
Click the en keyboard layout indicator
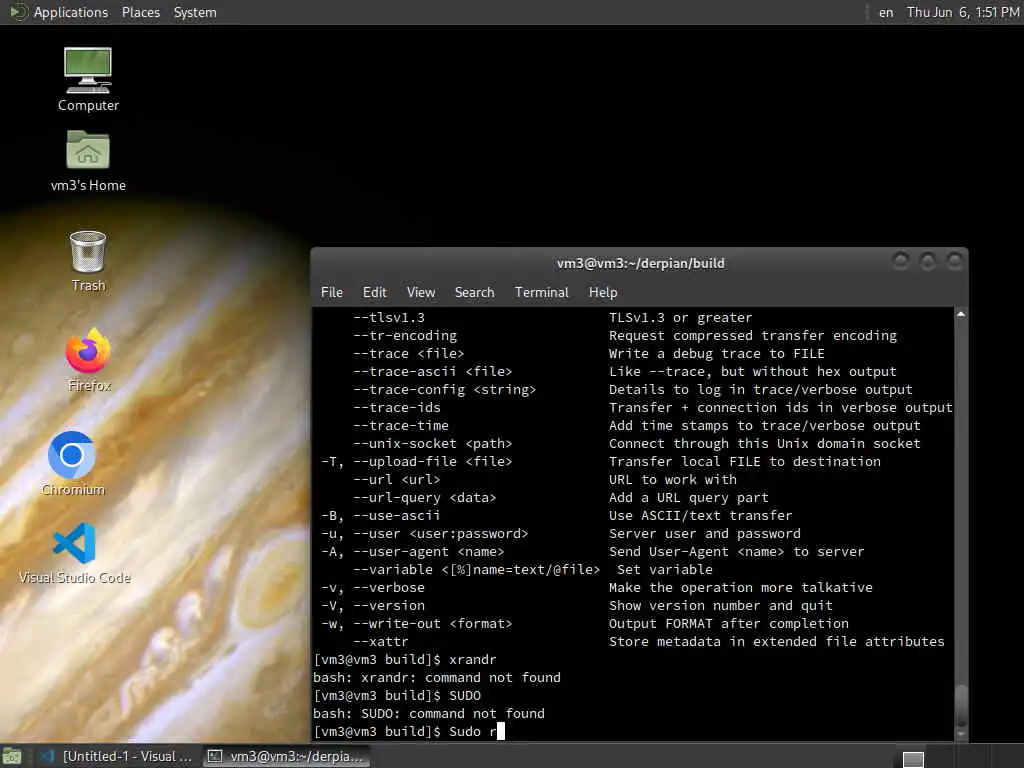886,12
